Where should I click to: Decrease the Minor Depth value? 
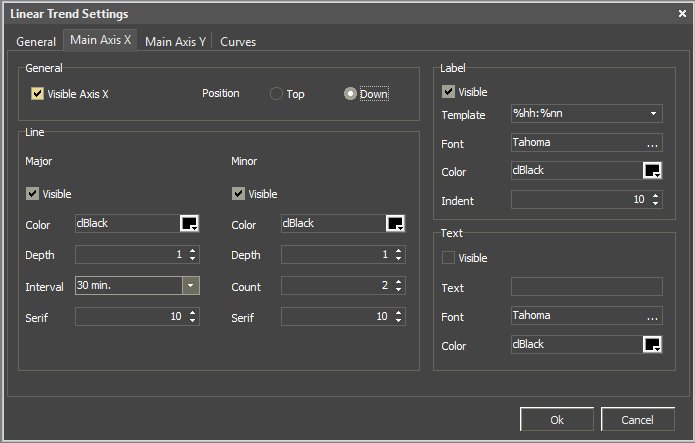tap(398, 259)
